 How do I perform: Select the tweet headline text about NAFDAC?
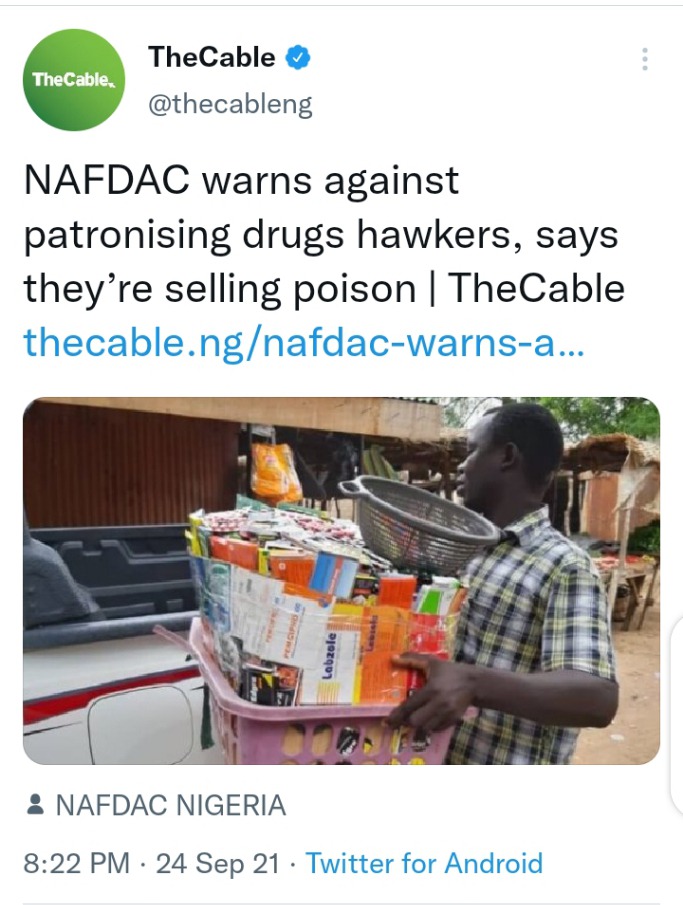pos(323,234)
